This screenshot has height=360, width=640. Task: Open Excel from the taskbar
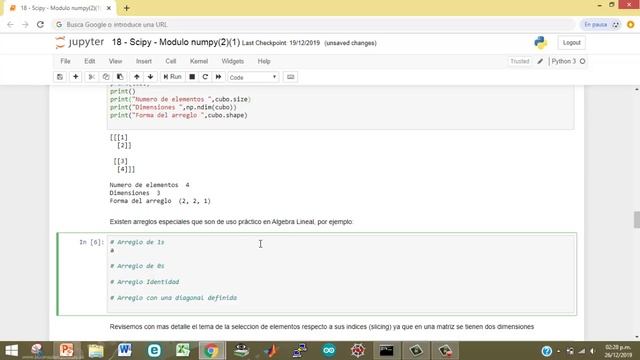(183, 351)
